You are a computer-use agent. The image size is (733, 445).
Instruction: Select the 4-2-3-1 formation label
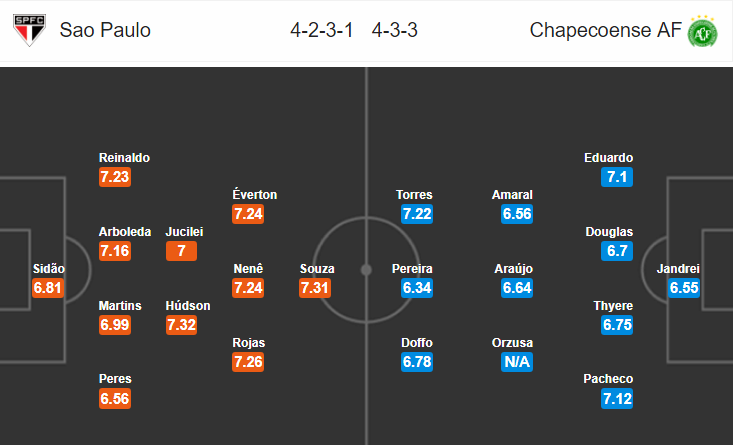323,30
